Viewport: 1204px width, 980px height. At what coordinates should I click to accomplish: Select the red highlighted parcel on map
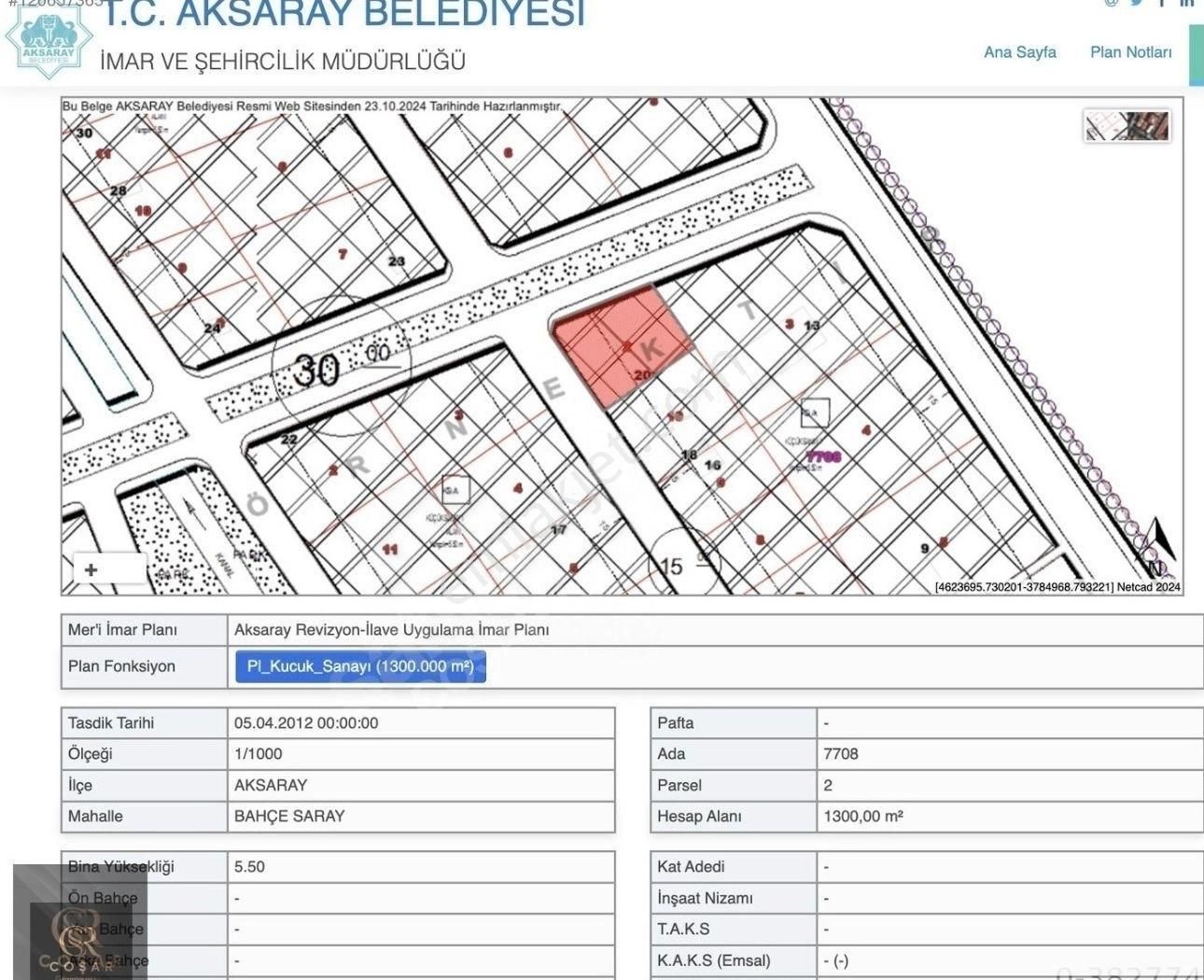pos(623,346)
